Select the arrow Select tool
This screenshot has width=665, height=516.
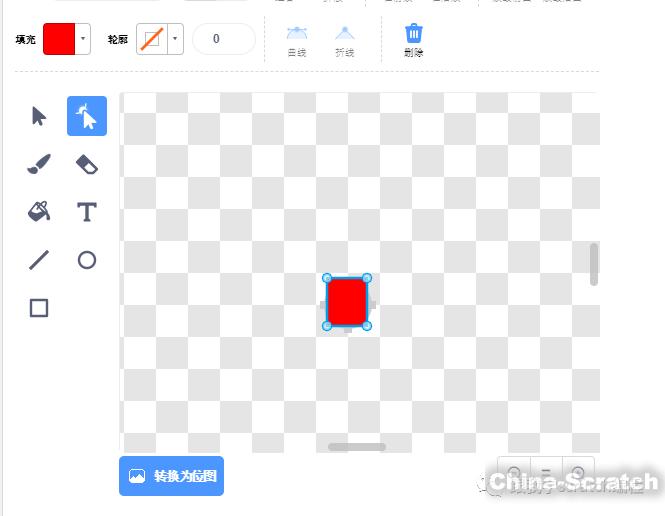click(39, 116)
